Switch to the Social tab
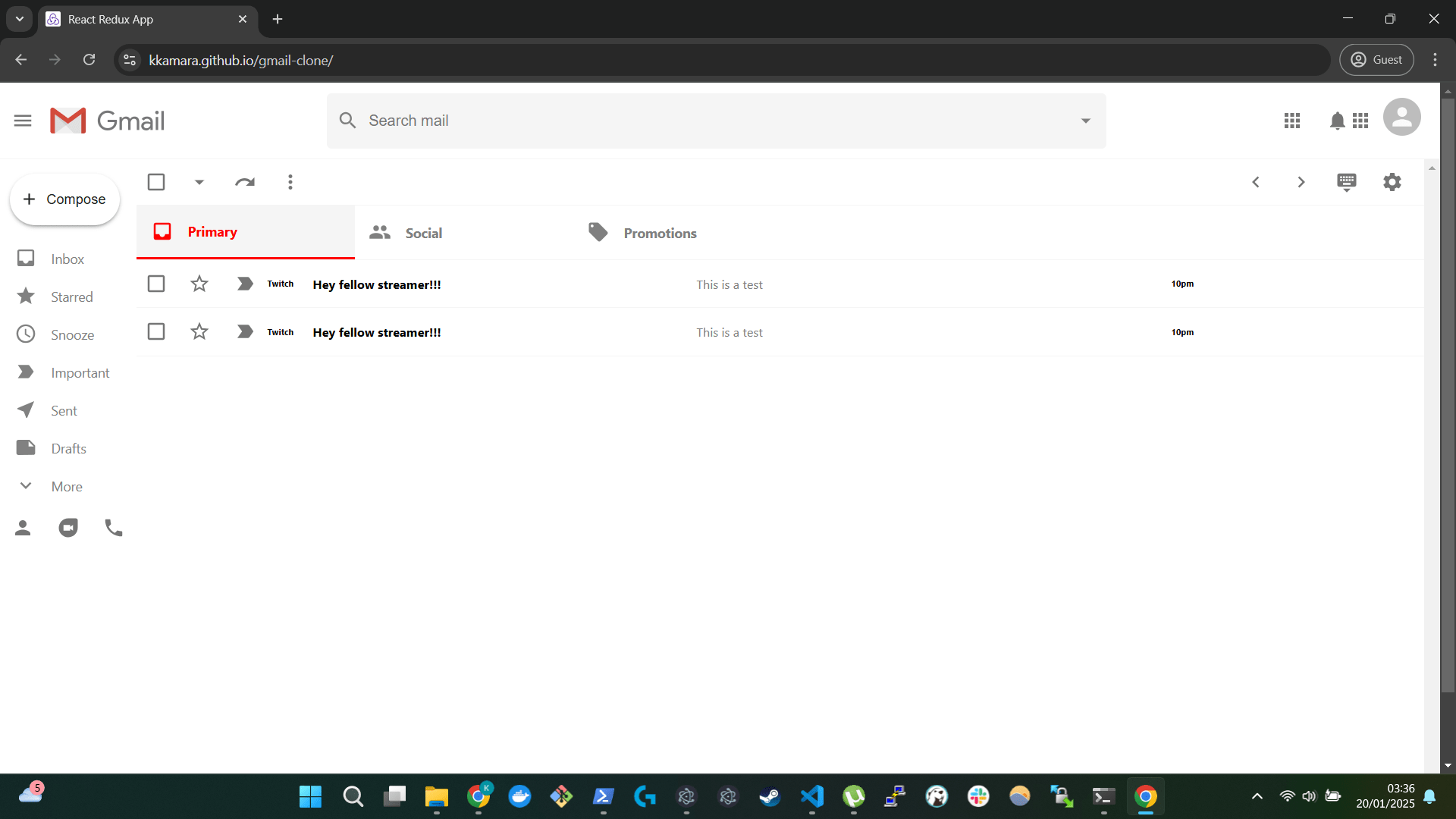1456x819 pixels. [423, 233]
